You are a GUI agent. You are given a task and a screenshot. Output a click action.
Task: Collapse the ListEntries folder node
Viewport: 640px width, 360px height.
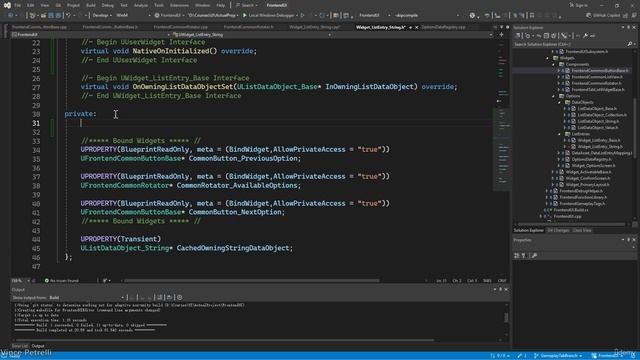pos(560,134)
